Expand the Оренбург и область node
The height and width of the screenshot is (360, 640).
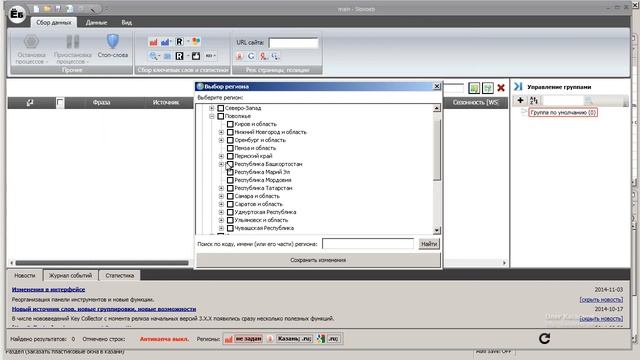tap(221, 140)
